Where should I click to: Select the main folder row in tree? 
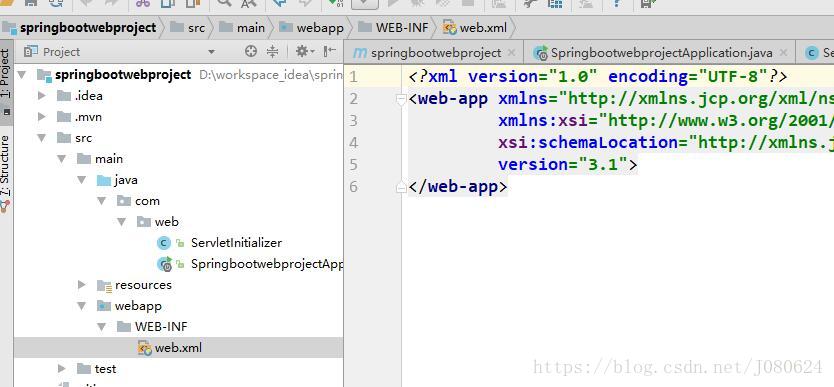178,159
